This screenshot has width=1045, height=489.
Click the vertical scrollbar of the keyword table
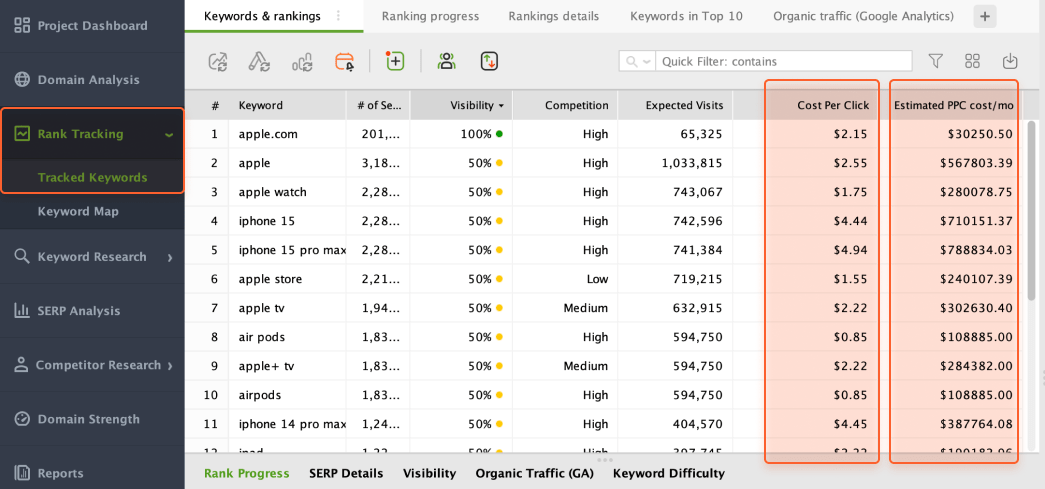(x=1032, y=210)
